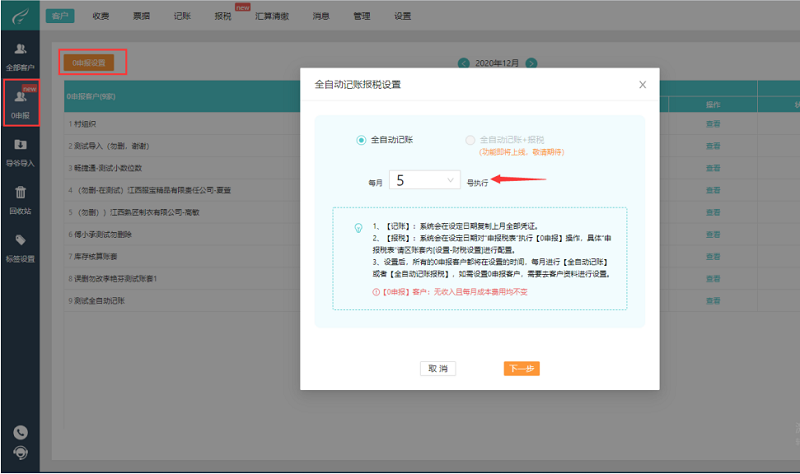Screen dimensions: 800x474
Task: Click the 0申报设置 button
Action: (x=90, y=62)
